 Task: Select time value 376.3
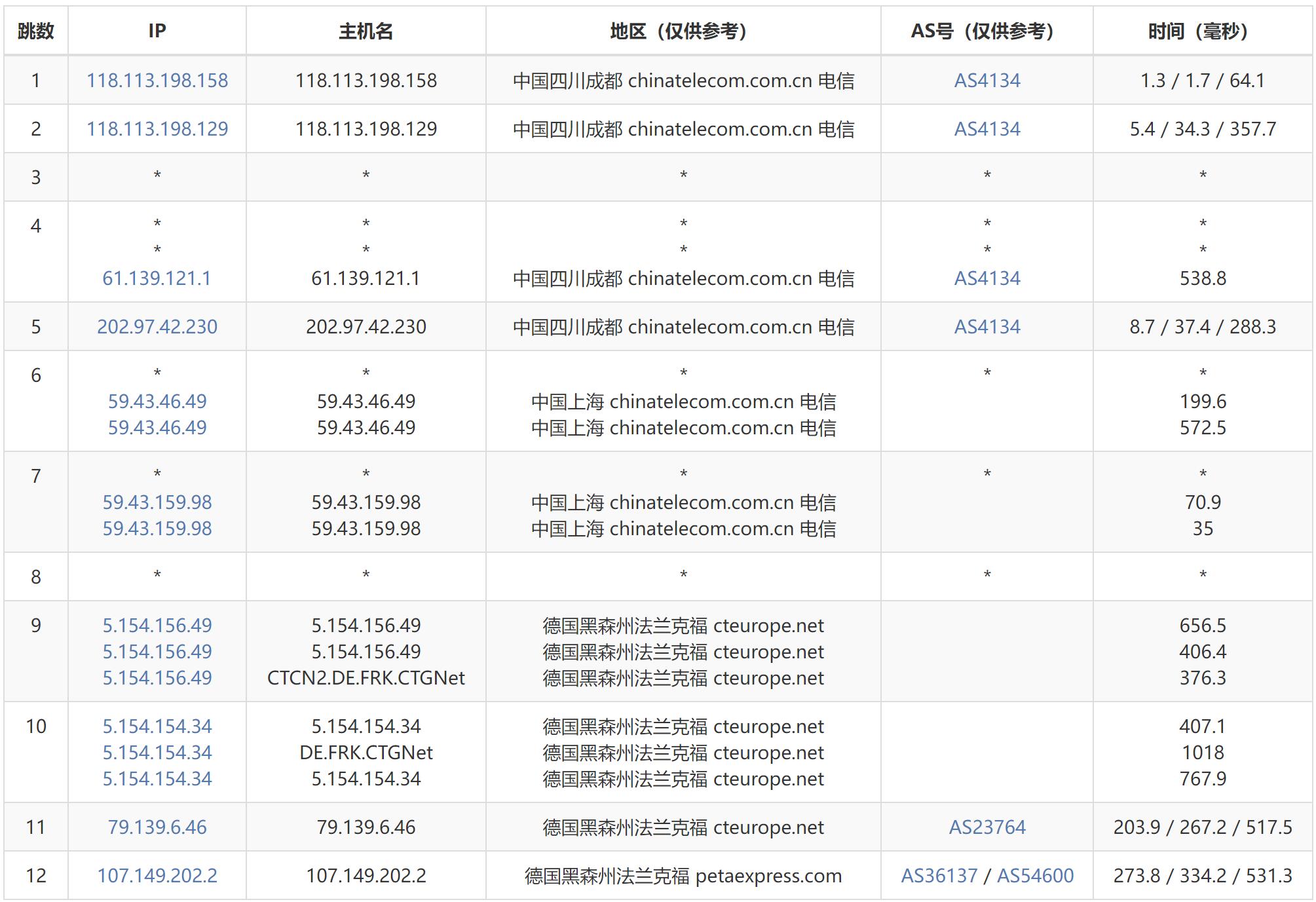click(x=1203, y=678)
